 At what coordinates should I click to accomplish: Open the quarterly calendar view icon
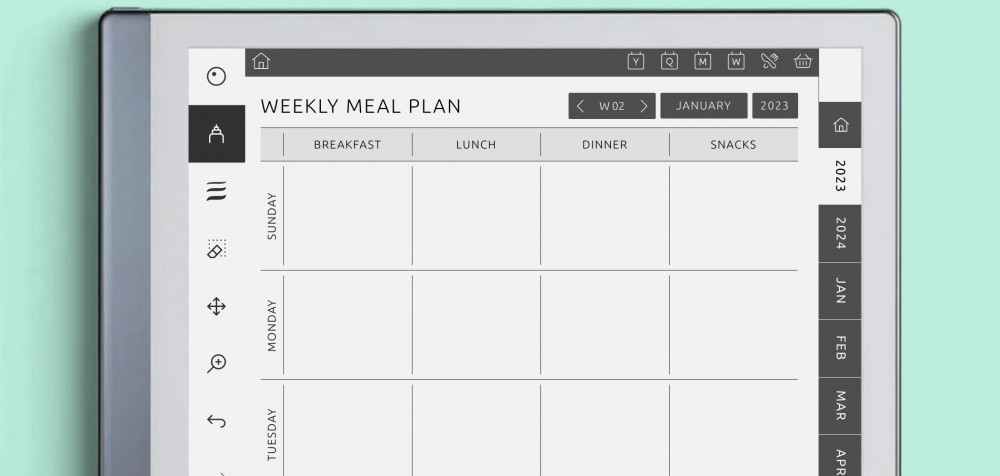(669, 61)
